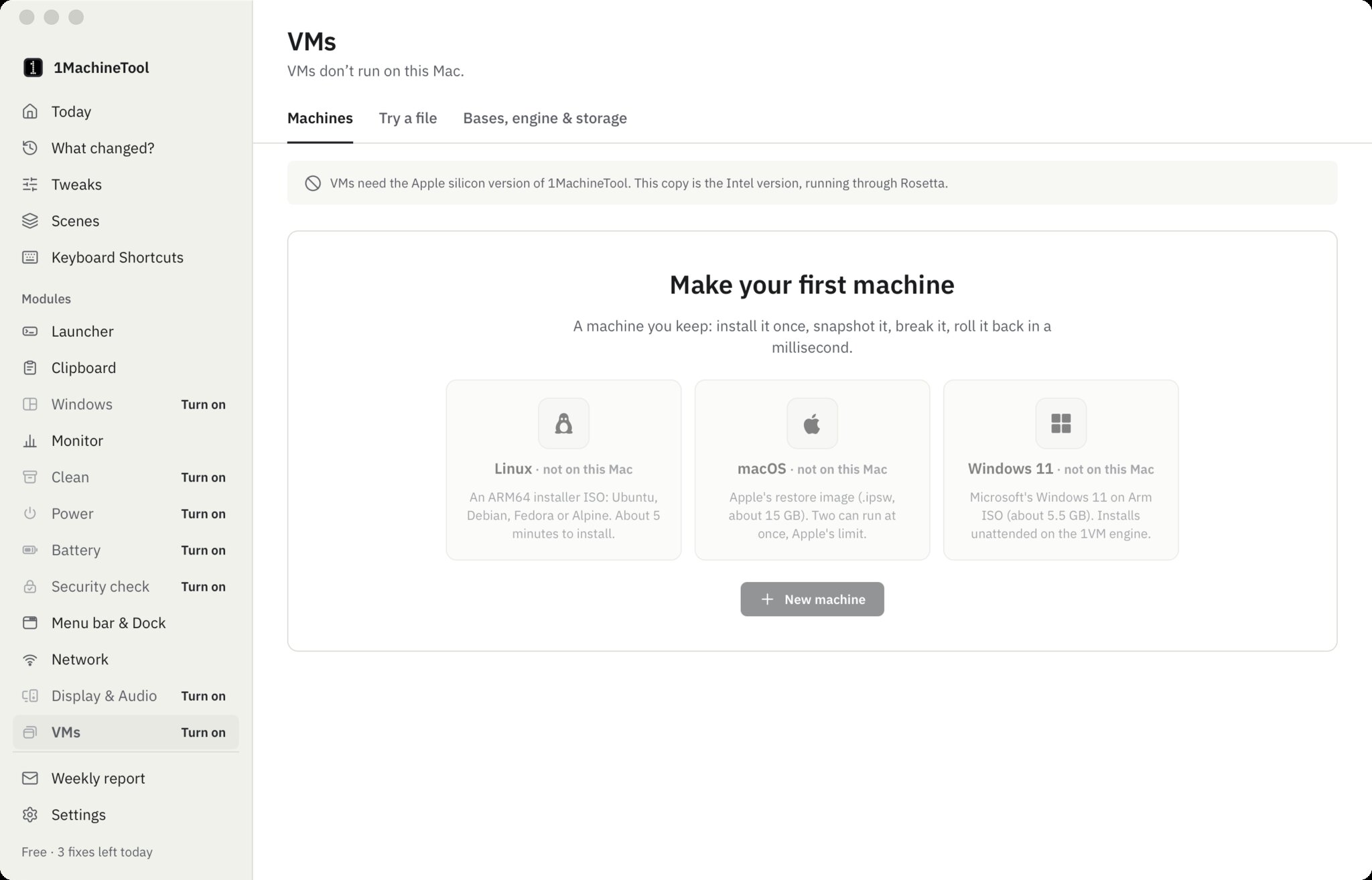Select the Display & Audio icon
Screen dimensions: 1372x880
click(30, 696)
